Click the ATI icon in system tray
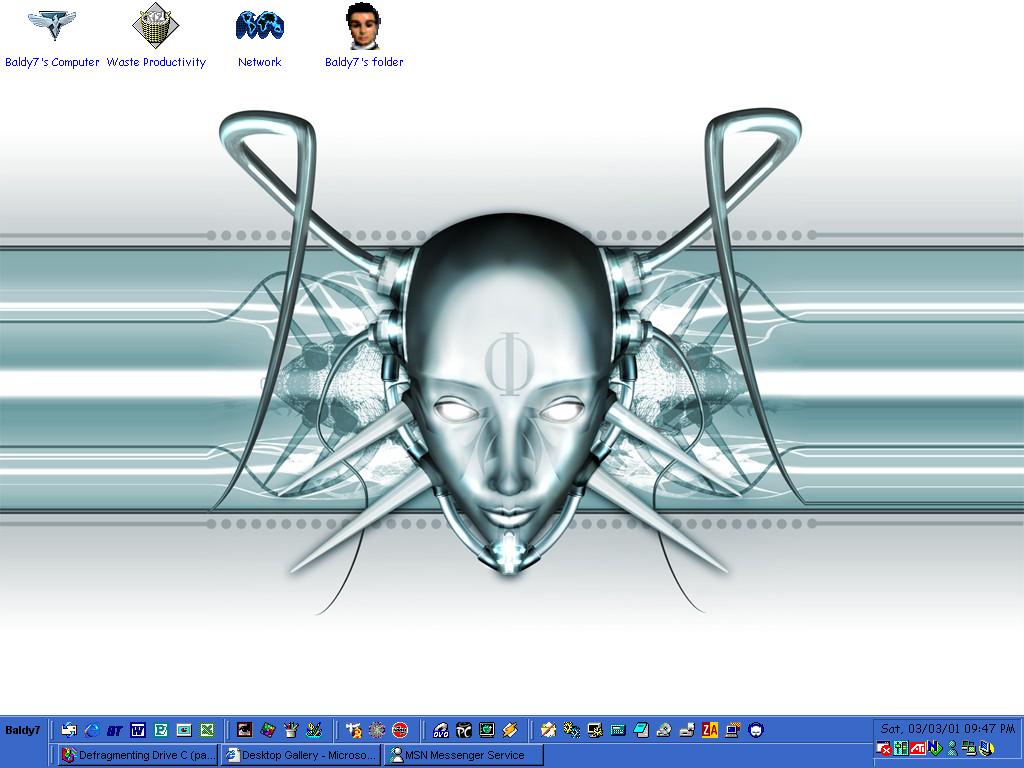 [x=917, y=748]
